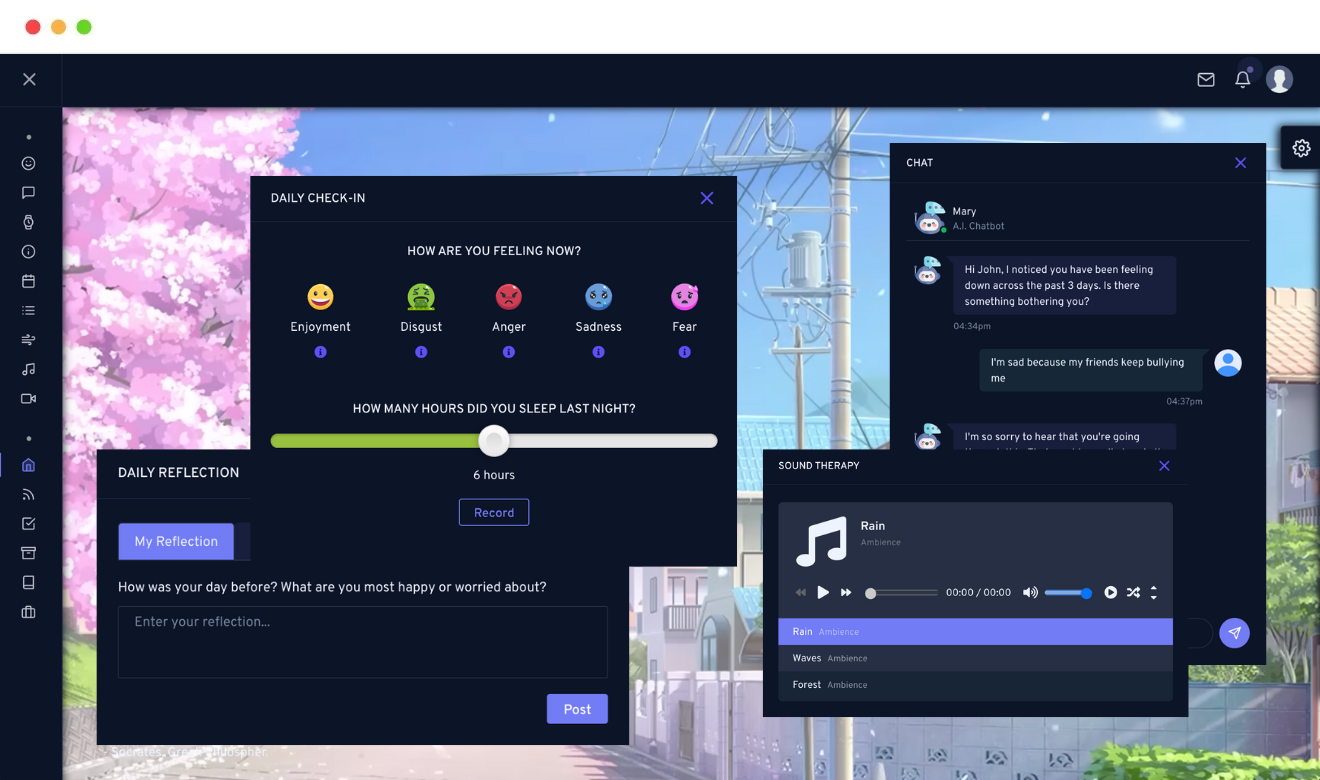
Task: Click the smiley face sidebar icon
Action: click(29, 163)
